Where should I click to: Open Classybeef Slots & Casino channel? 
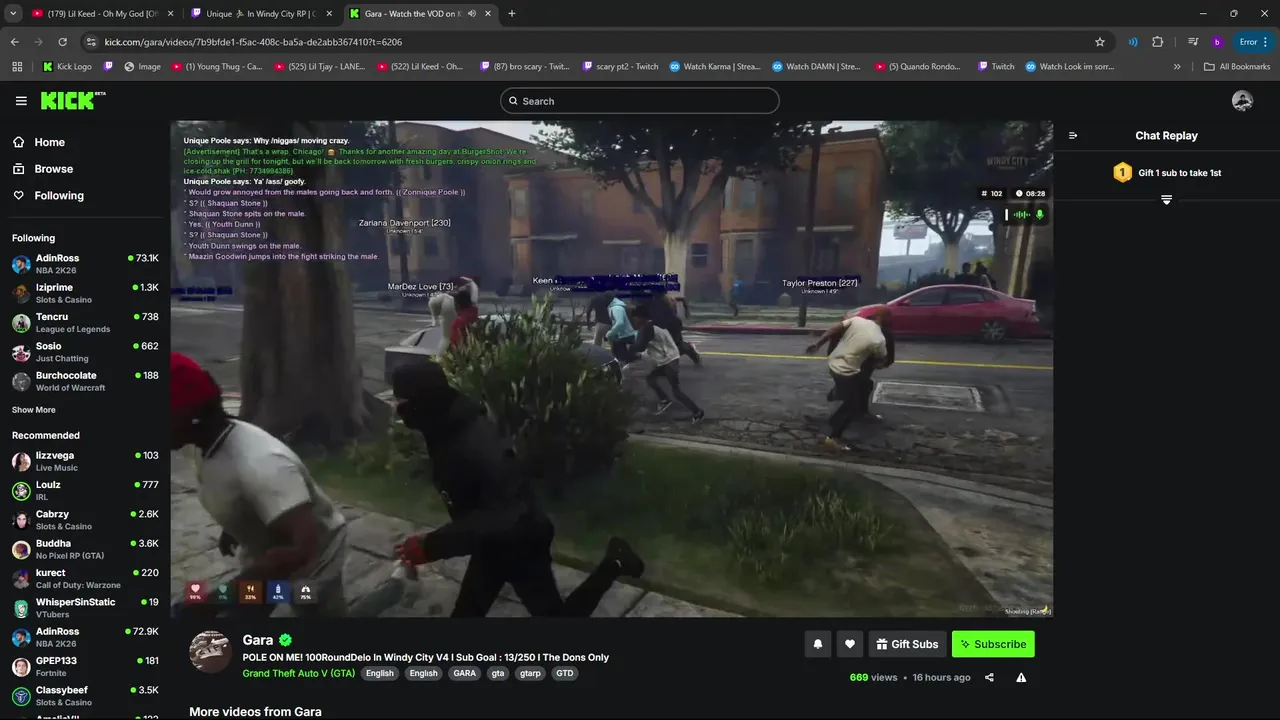tap(85, 696)
